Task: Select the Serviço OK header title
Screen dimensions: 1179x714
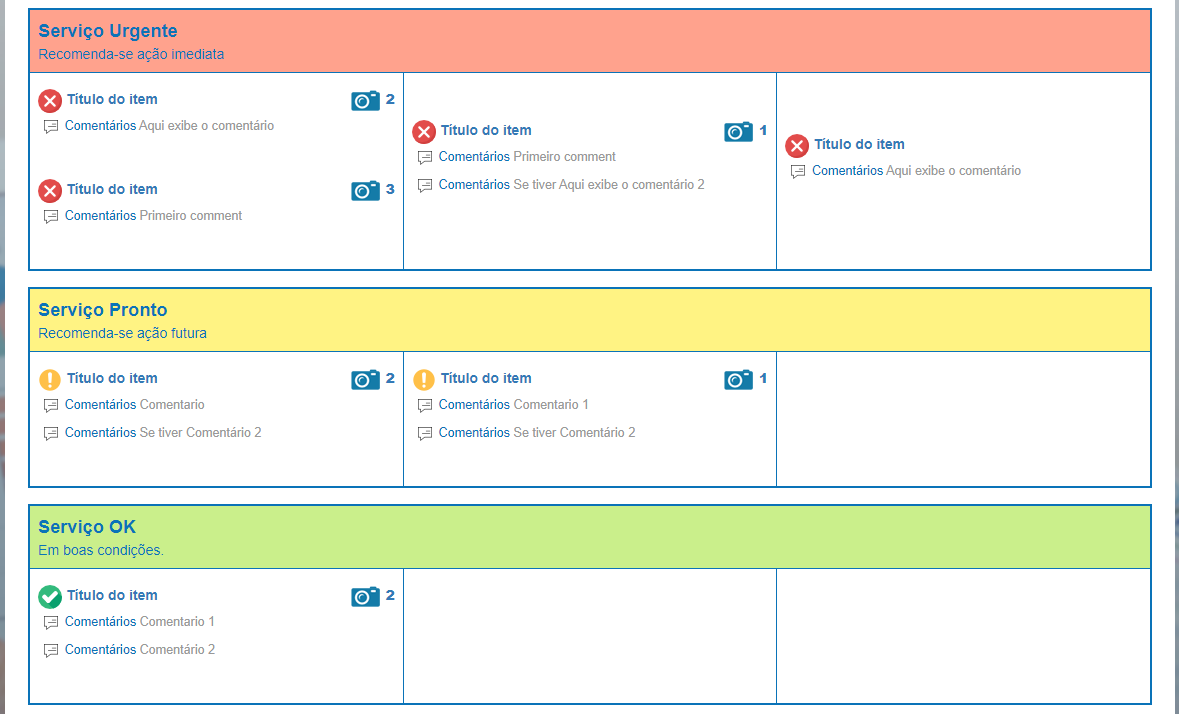Action: tap(87, 527)
